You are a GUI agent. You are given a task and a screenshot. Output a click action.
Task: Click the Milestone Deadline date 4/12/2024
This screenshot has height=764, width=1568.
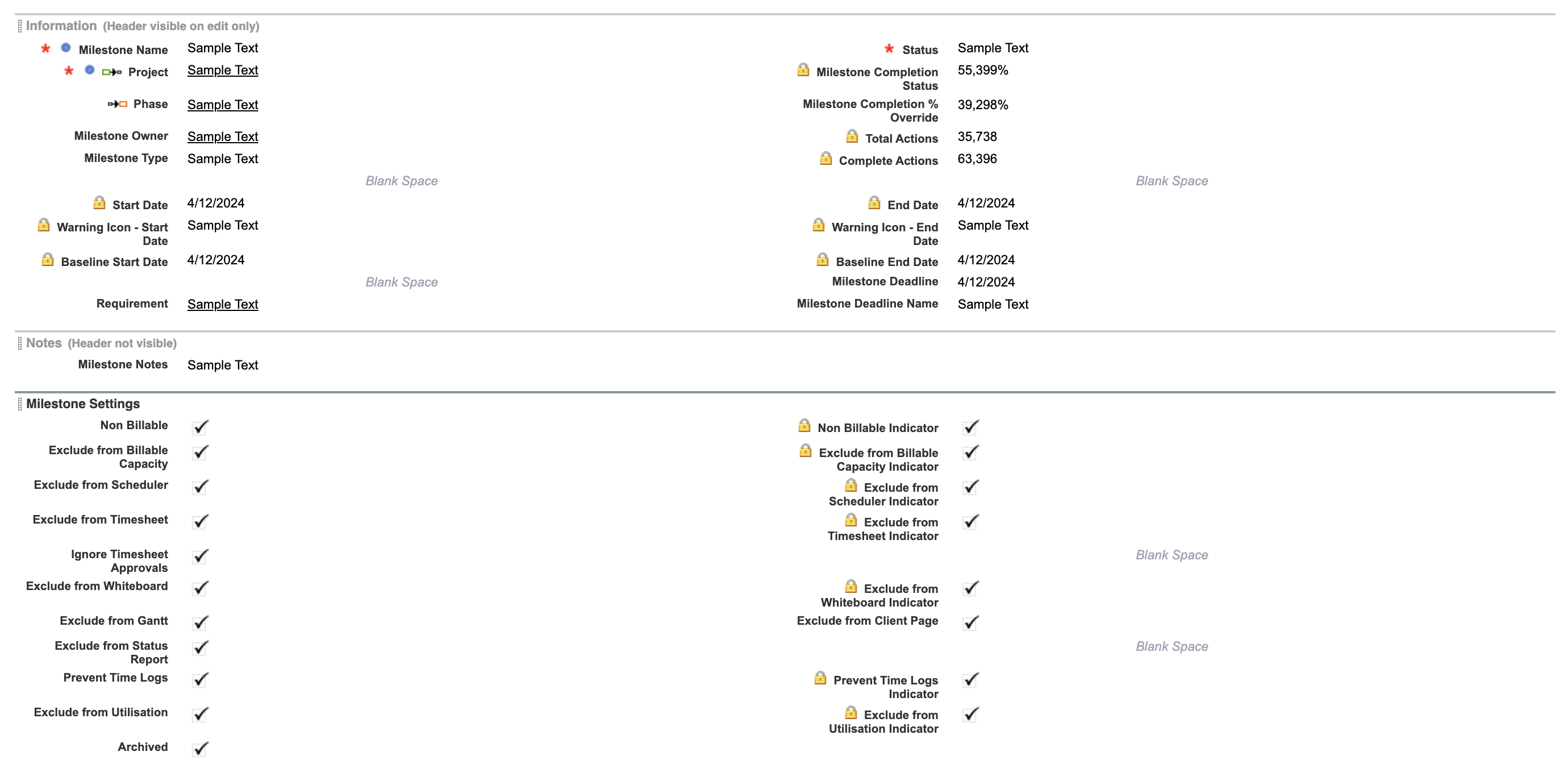tap(986, 282)
